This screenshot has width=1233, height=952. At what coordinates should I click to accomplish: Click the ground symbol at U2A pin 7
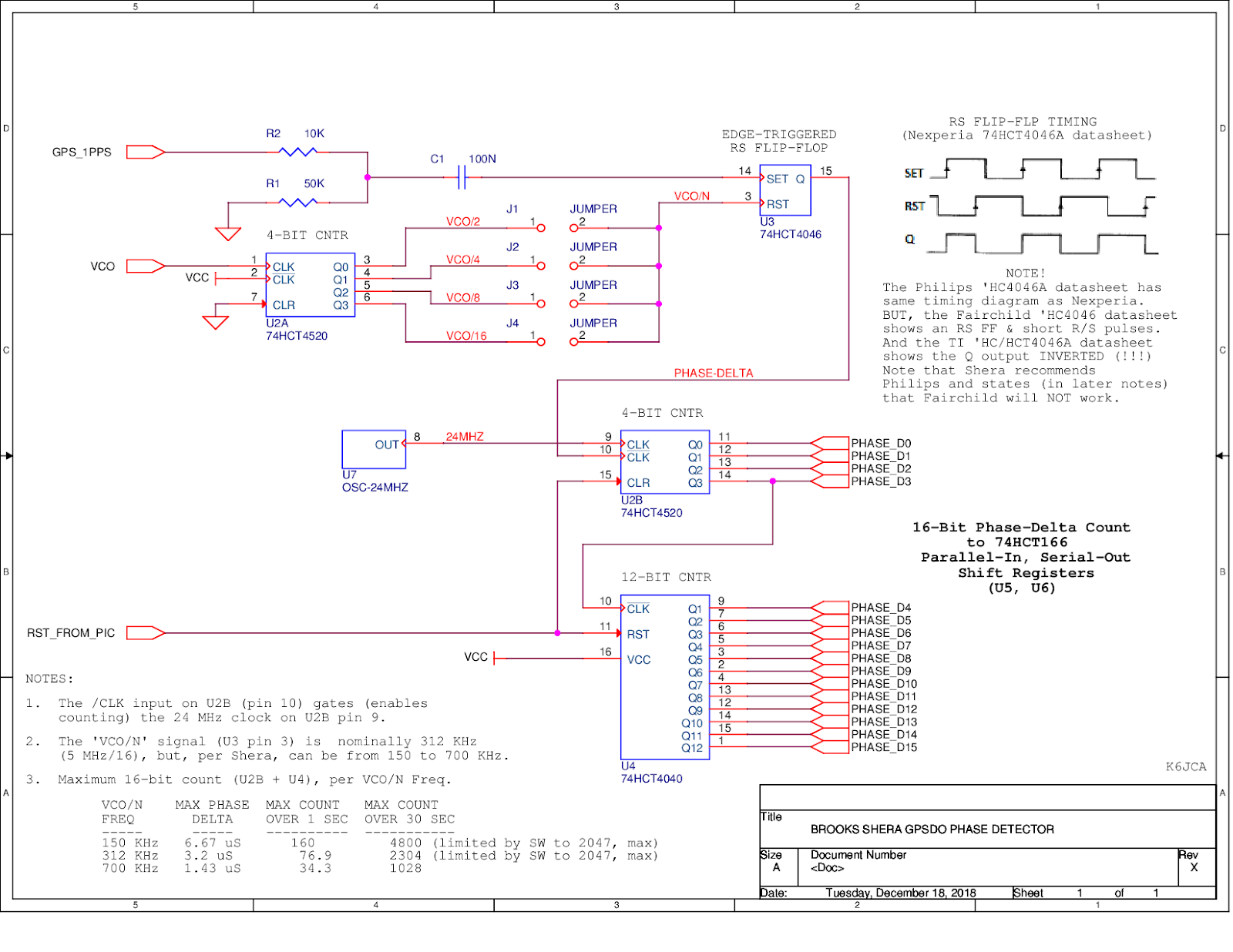(215, 323)
